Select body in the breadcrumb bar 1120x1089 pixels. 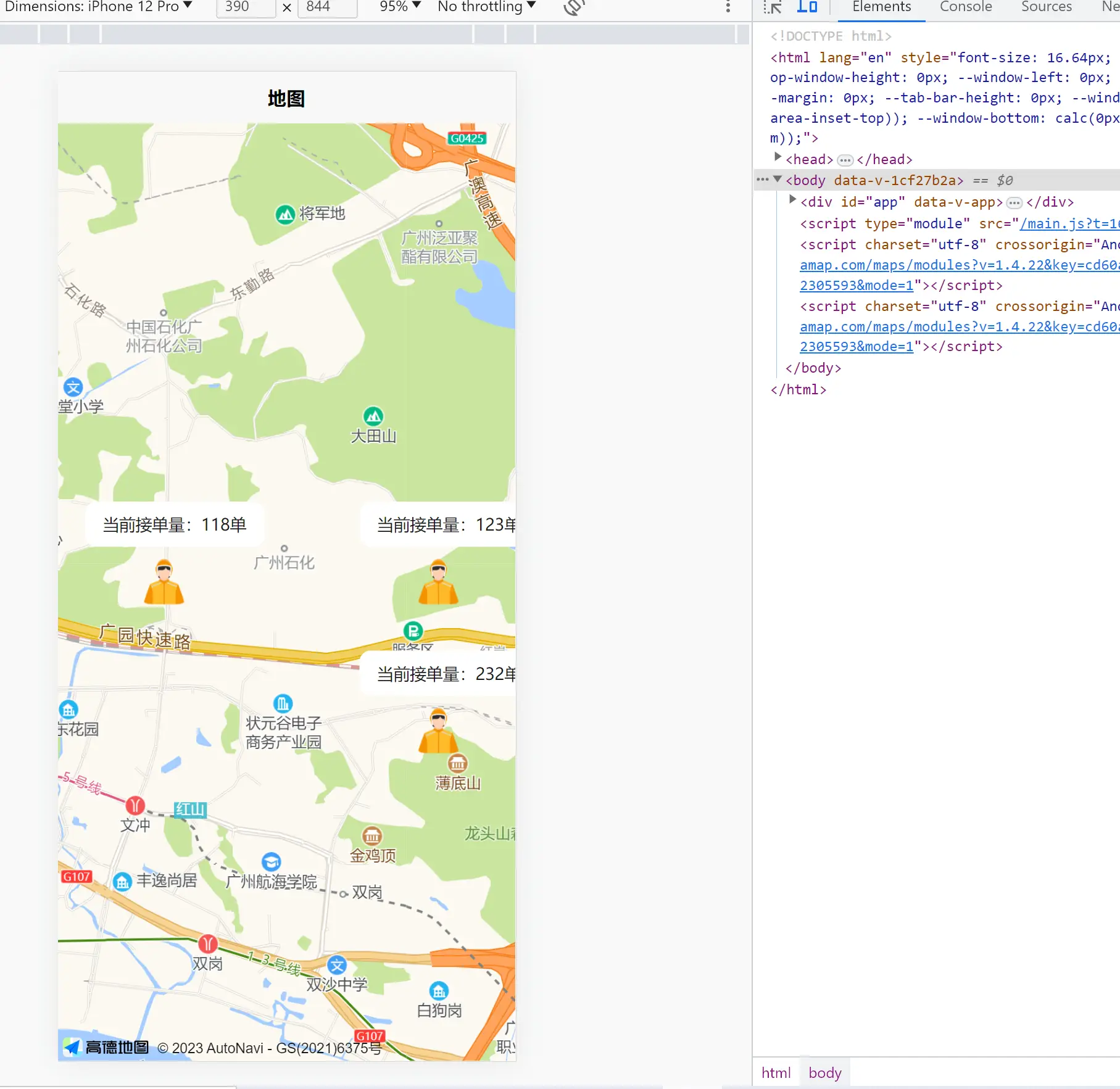825,1073
